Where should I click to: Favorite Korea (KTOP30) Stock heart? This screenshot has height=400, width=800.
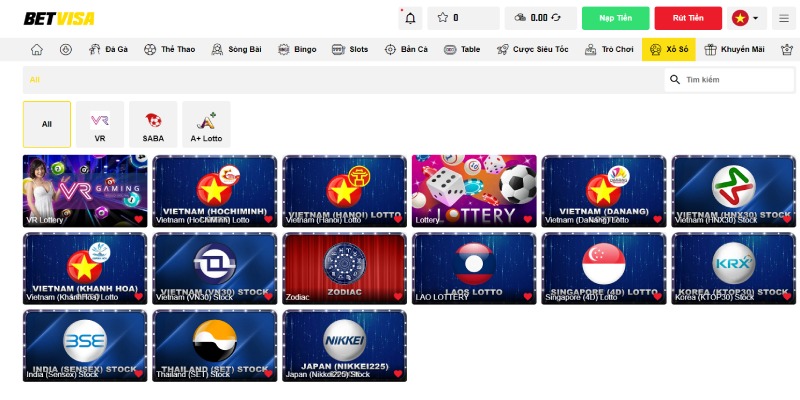pos(787,296)
